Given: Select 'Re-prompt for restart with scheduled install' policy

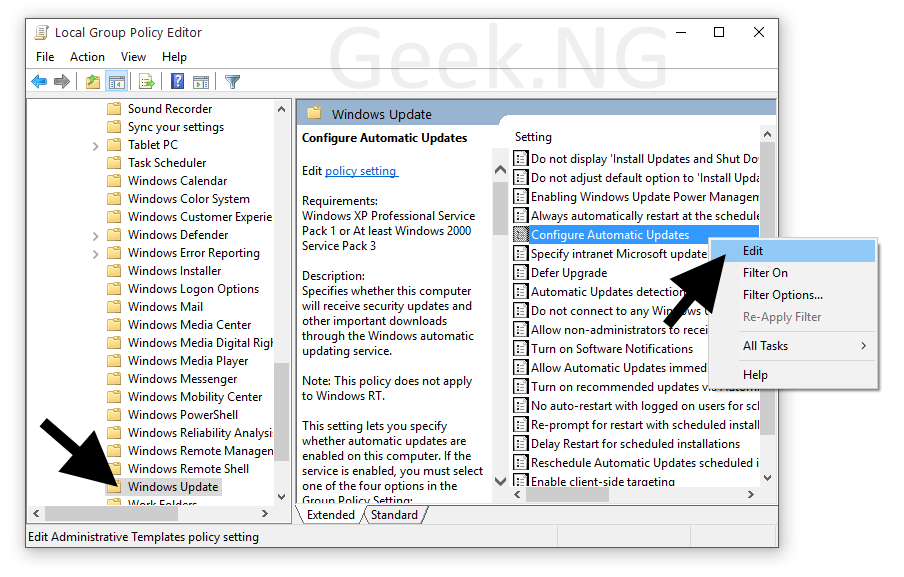Looking at the screenshot, I should [x=645, y=425].
